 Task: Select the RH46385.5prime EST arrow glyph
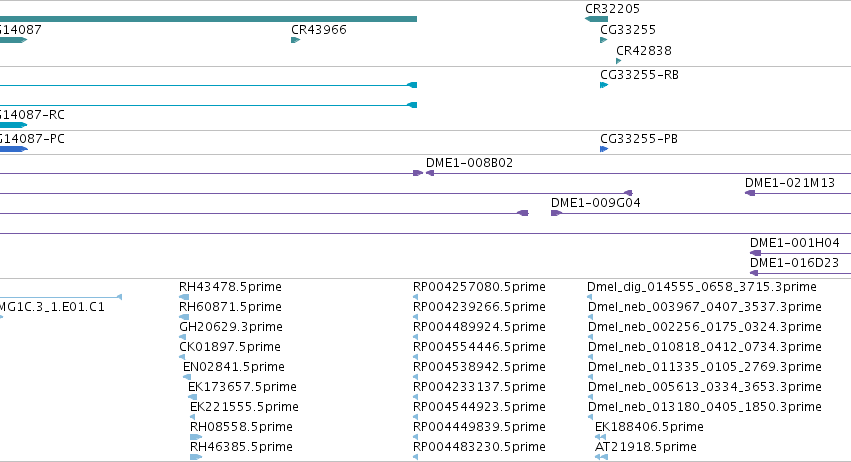[196, 457]
